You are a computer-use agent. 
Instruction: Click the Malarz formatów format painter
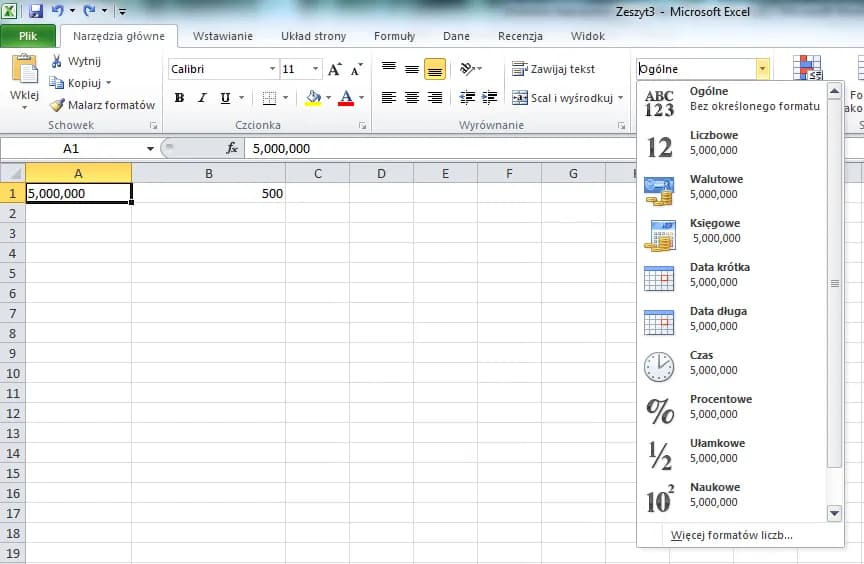103,105
